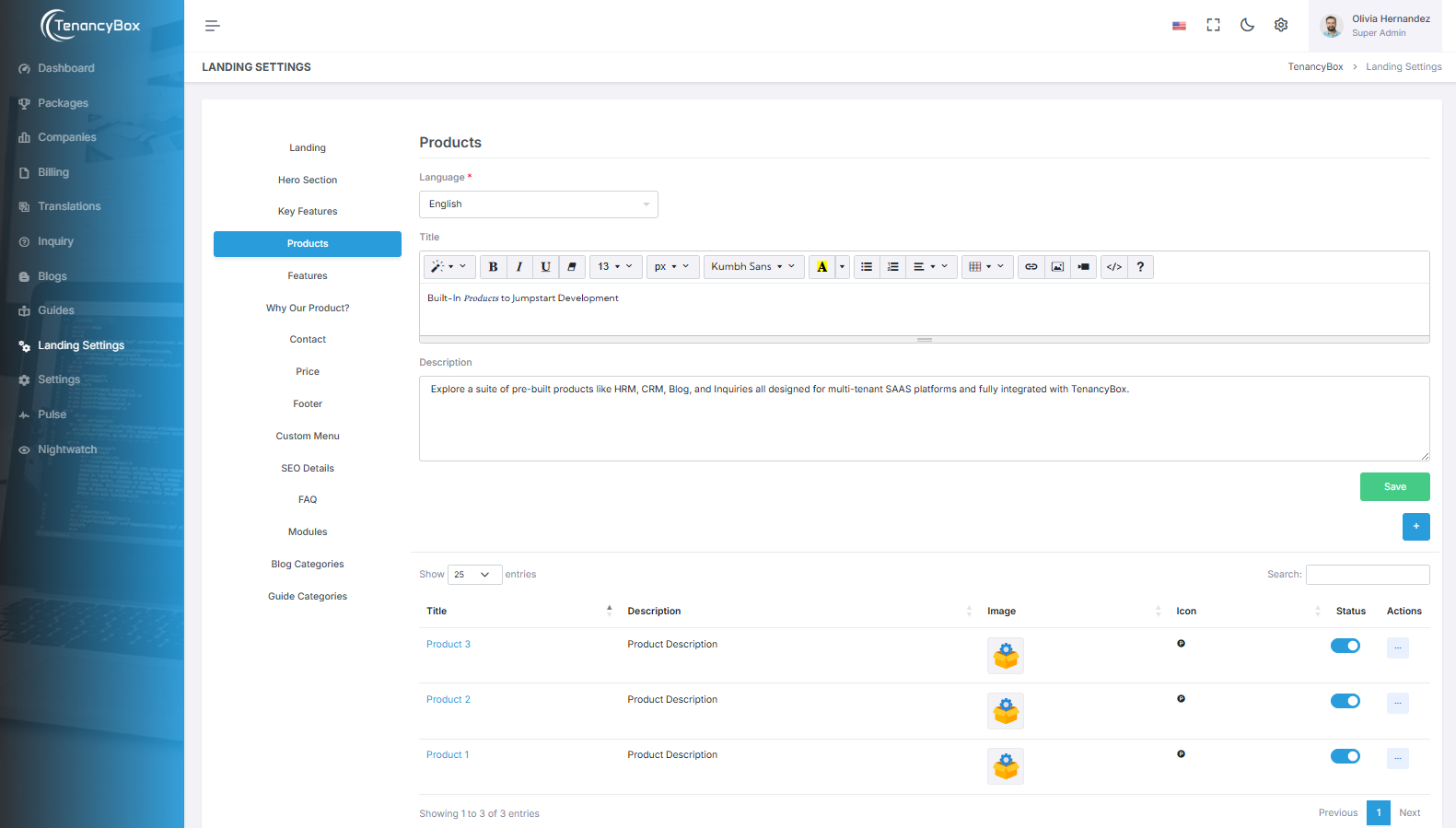Toggle bold formatting in Title editor

pos(493,267)
